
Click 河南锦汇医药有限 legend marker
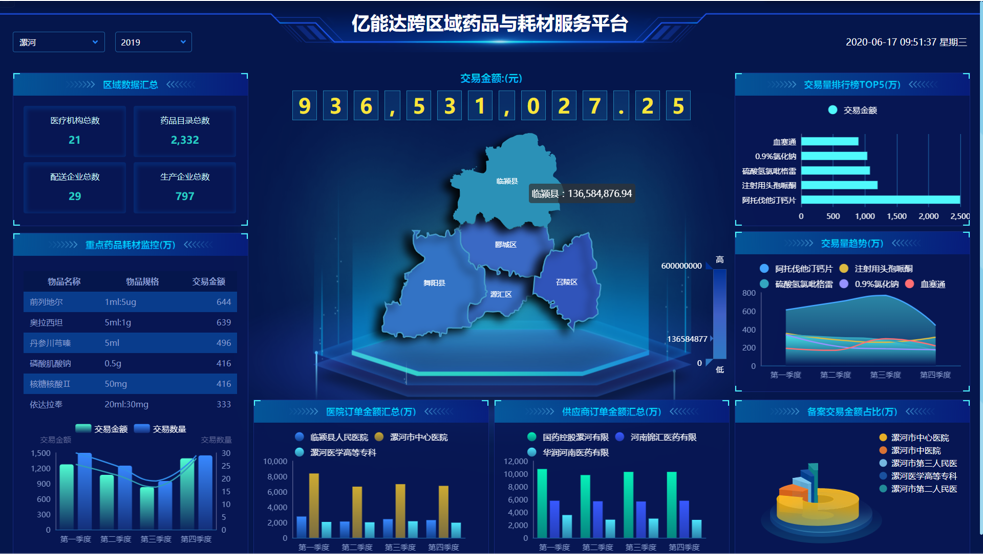tap(620, 437)
